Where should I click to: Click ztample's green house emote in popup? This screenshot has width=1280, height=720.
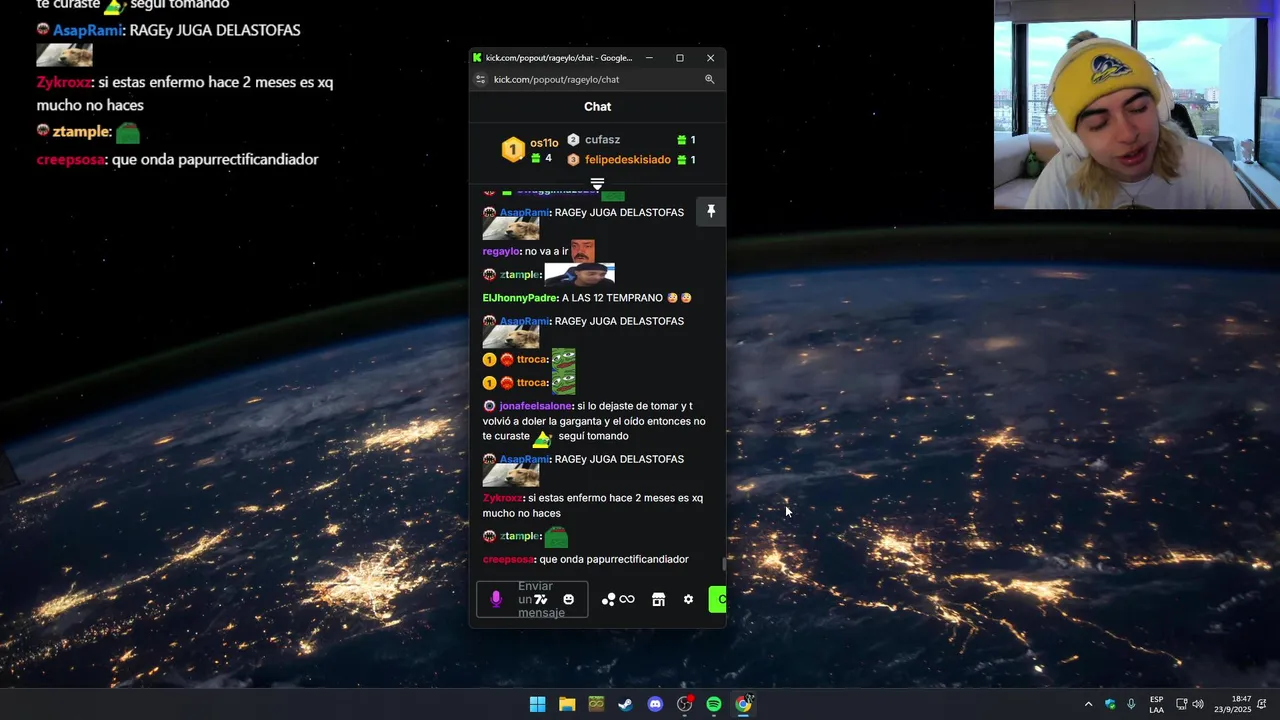[x=557, y=536]
